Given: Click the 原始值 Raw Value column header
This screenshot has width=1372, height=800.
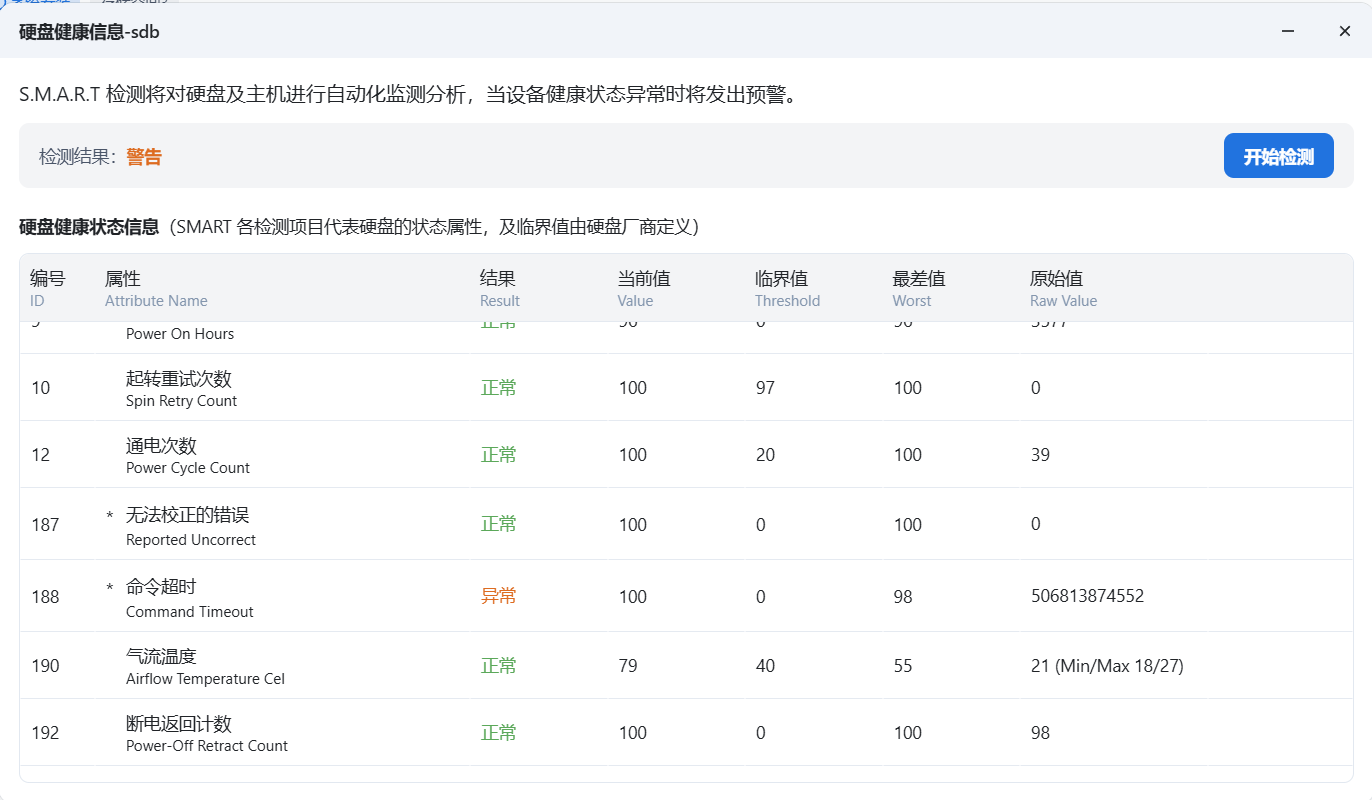Looking at the screenshot, I should (1063, 288).
